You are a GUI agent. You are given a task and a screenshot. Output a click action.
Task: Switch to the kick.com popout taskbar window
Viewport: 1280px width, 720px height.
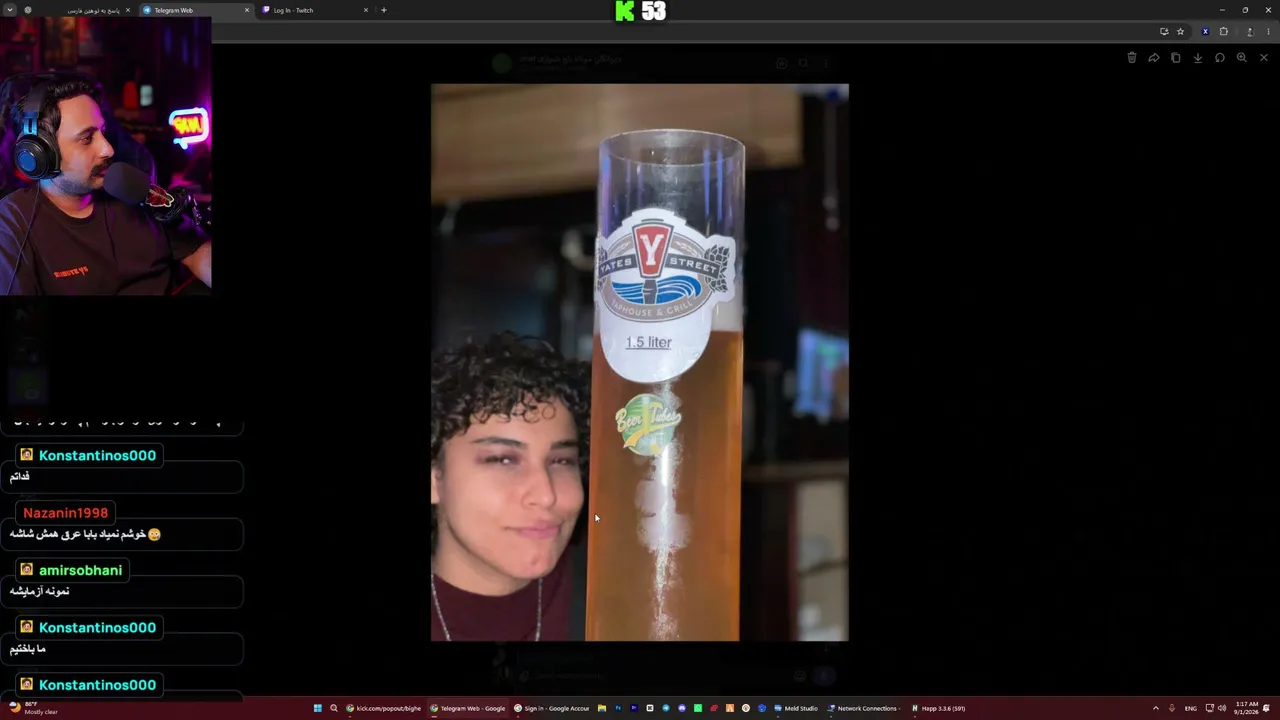point(385,708)
